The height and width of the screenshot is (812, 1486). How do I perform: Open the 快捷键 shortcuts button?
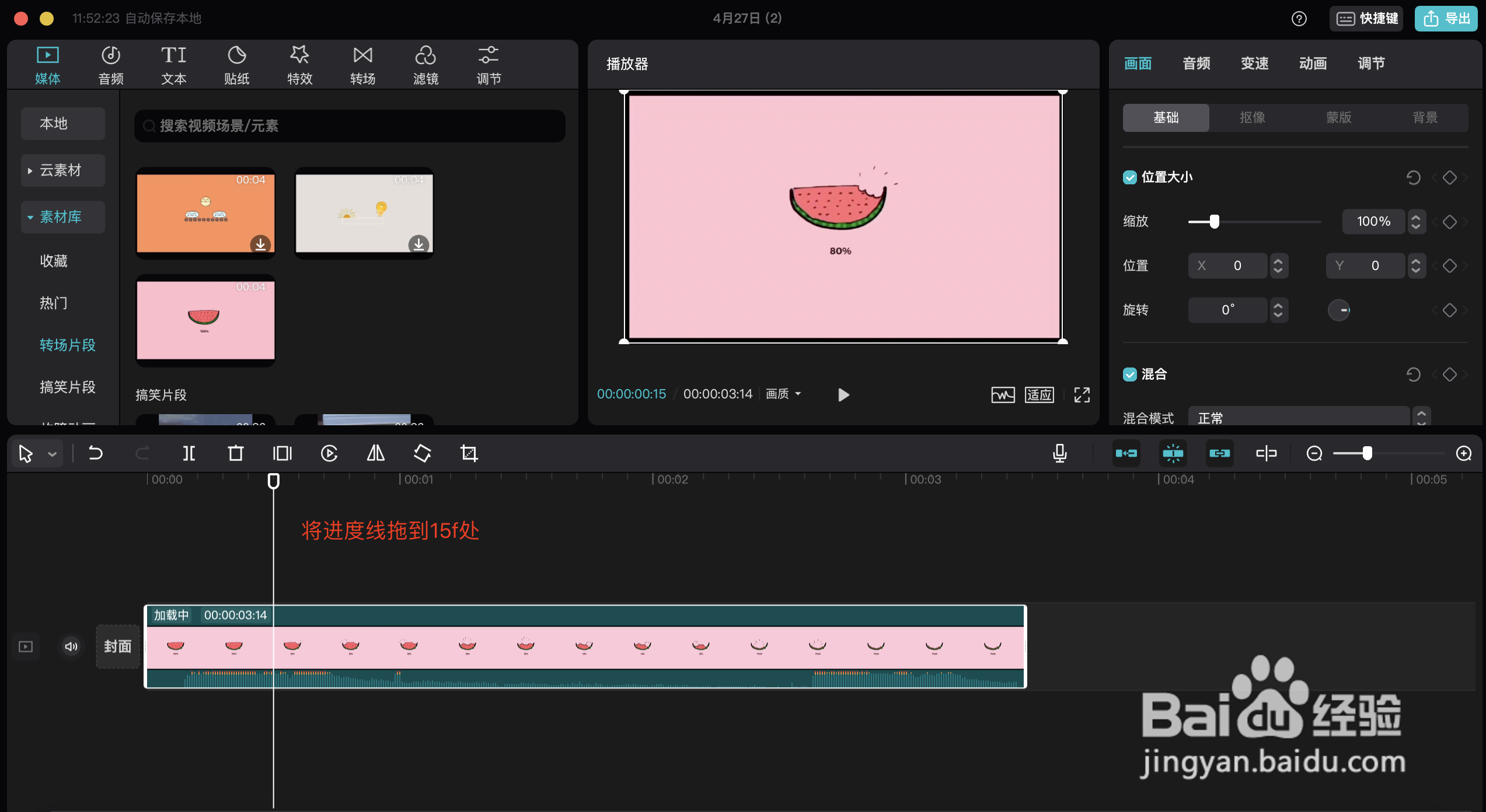tap(1366, 19)
